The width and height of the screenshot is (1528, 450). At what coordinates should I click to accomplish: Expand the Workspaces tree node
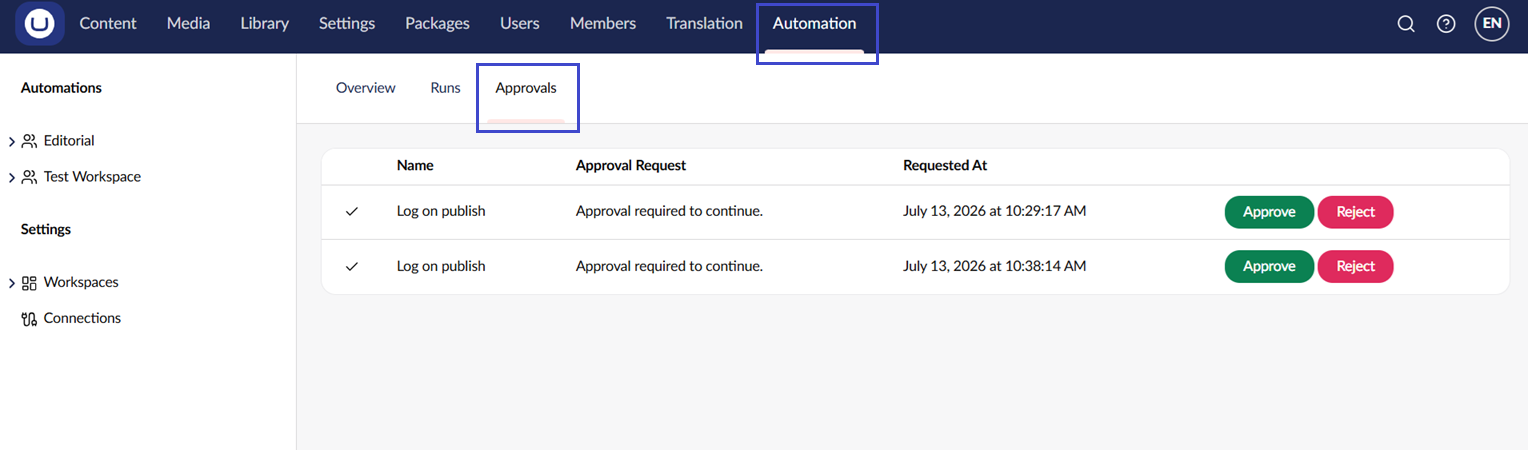(12, 284)
